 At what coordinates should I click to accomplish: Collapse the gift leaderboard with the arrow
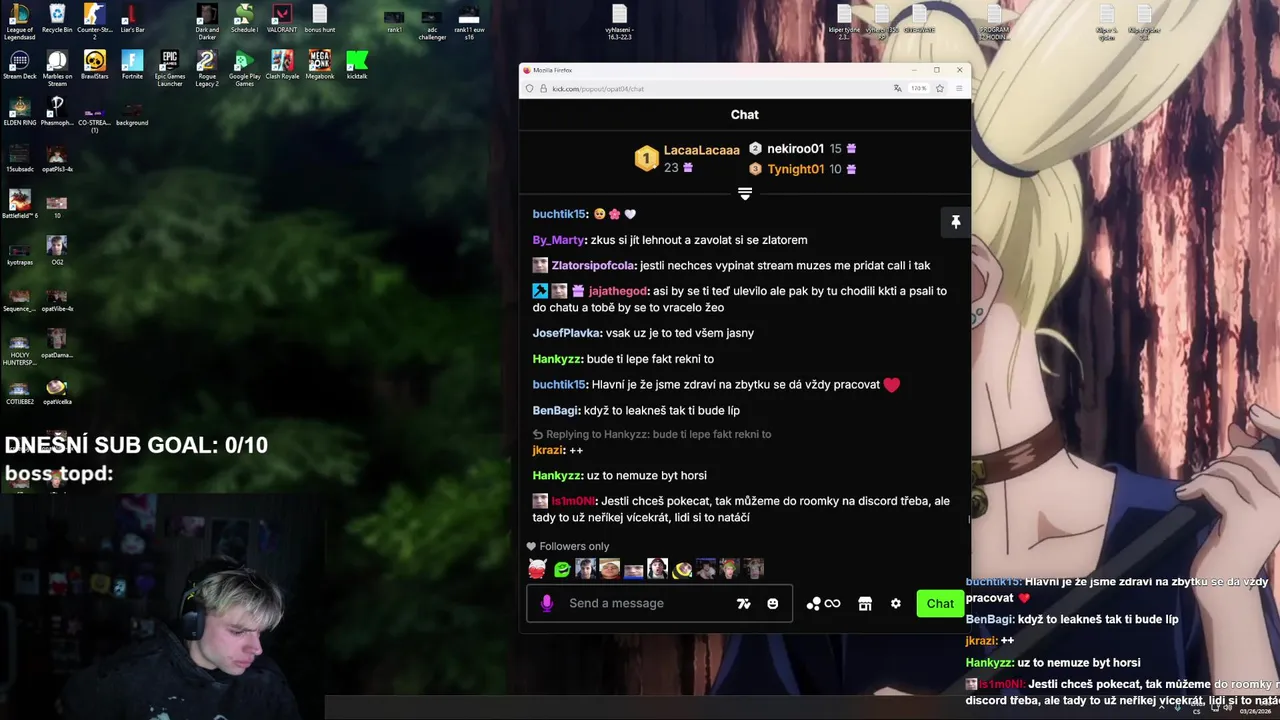pyautogui.click(x=745, y=194)
